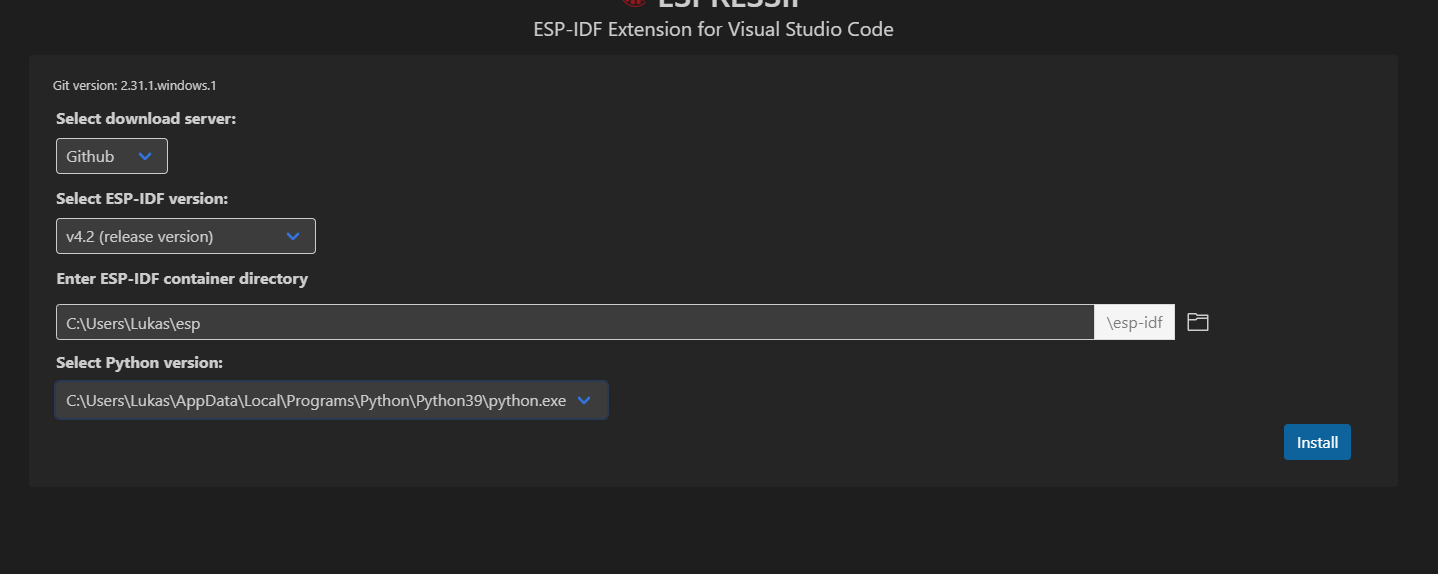The width and height of the screenshot is (1438, 574).
Task: Click the Git version 2.31.1.windows.1 text
Action: click(135, 86)
